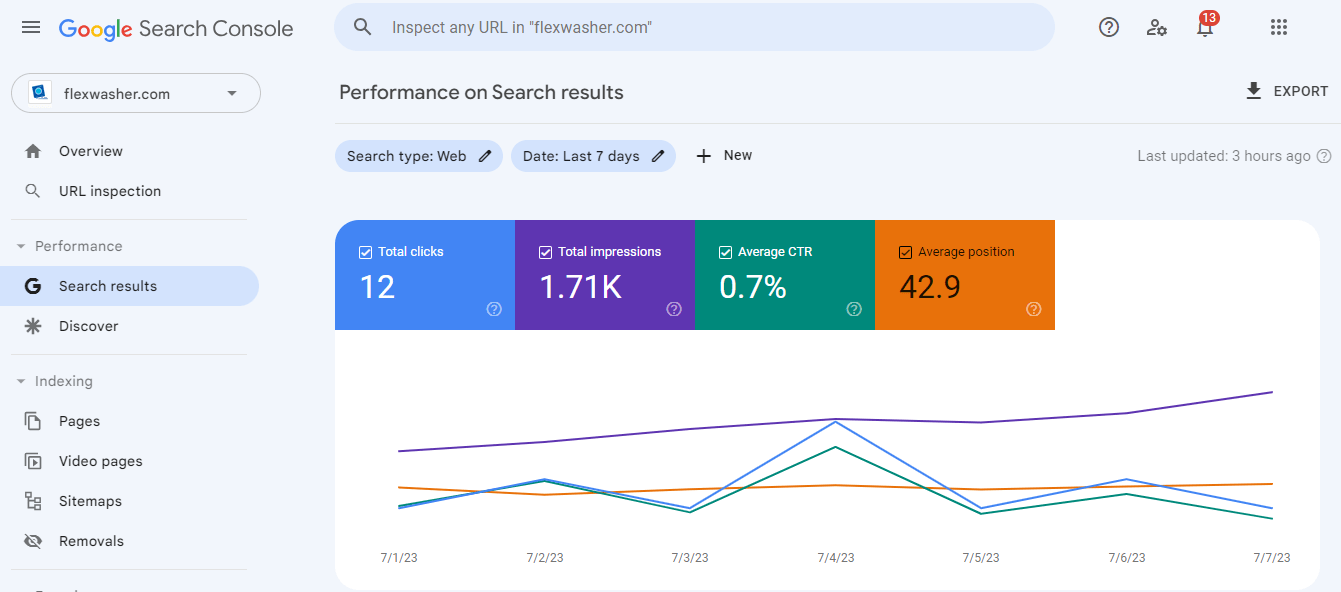This screenshot has width=1341, height=592.
Task: Show help for Total impressions
Action: (674, 309)
